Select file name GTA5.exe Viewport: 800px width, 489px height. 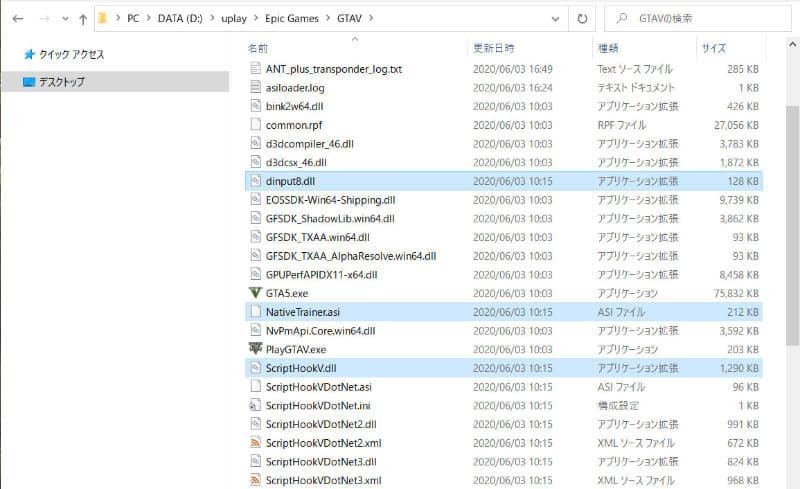coord(287,294)
